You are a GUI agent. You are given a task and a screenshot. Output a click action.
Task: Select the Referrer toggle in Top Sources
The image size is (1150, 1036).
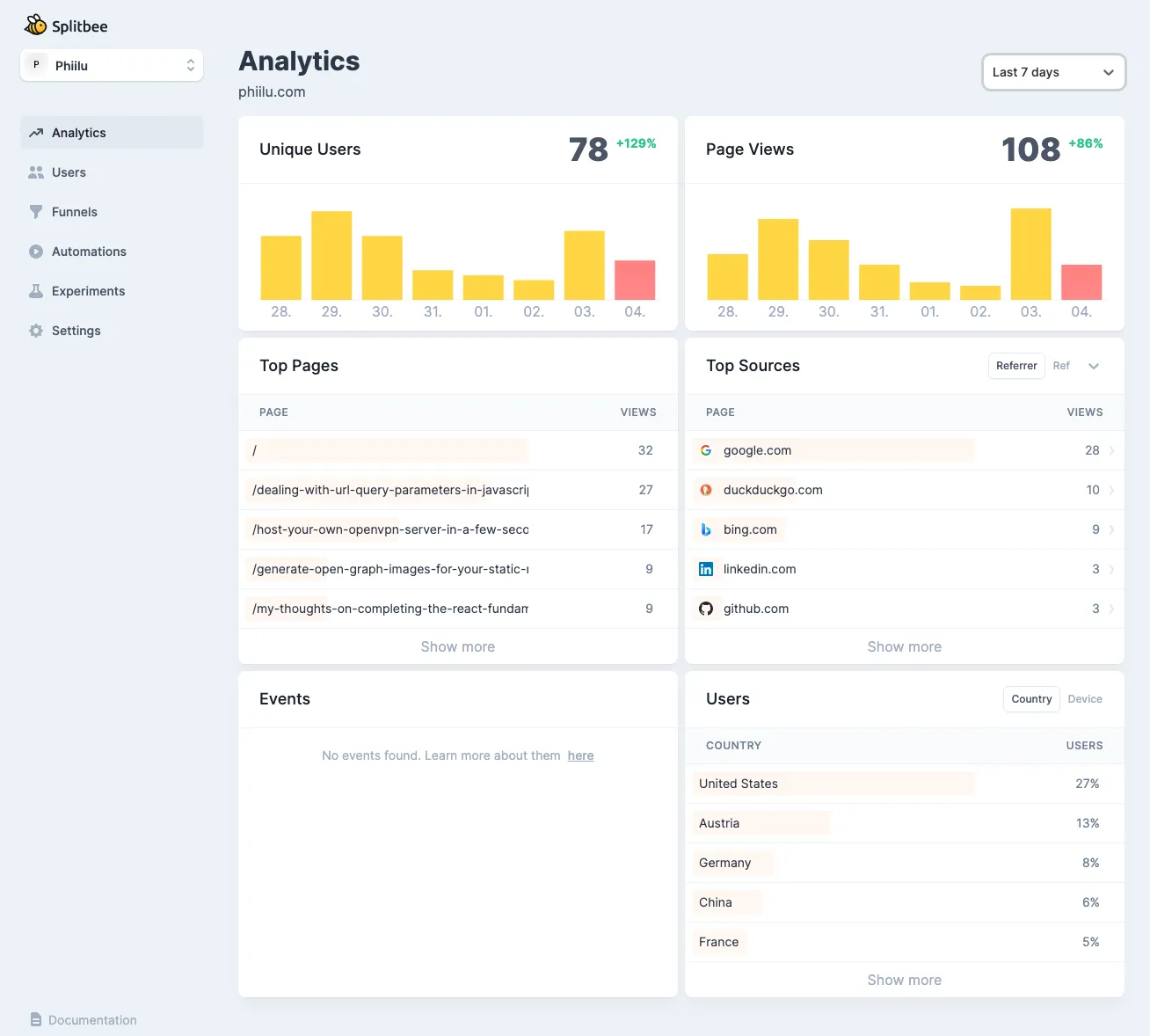(1016, 366)
